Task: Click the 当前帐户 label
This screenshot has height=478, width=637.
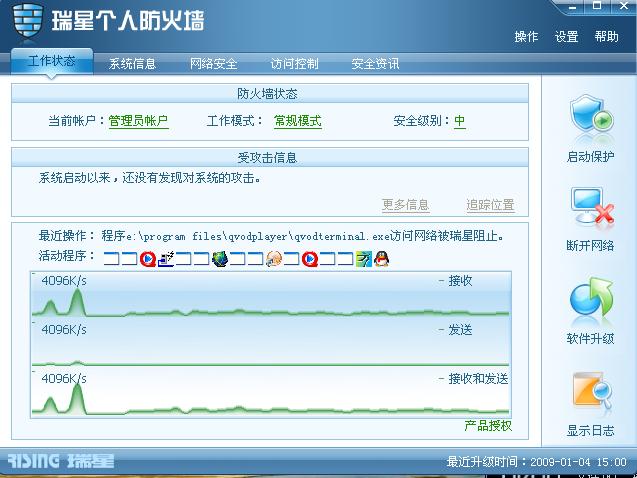Action: coord(76,121)
